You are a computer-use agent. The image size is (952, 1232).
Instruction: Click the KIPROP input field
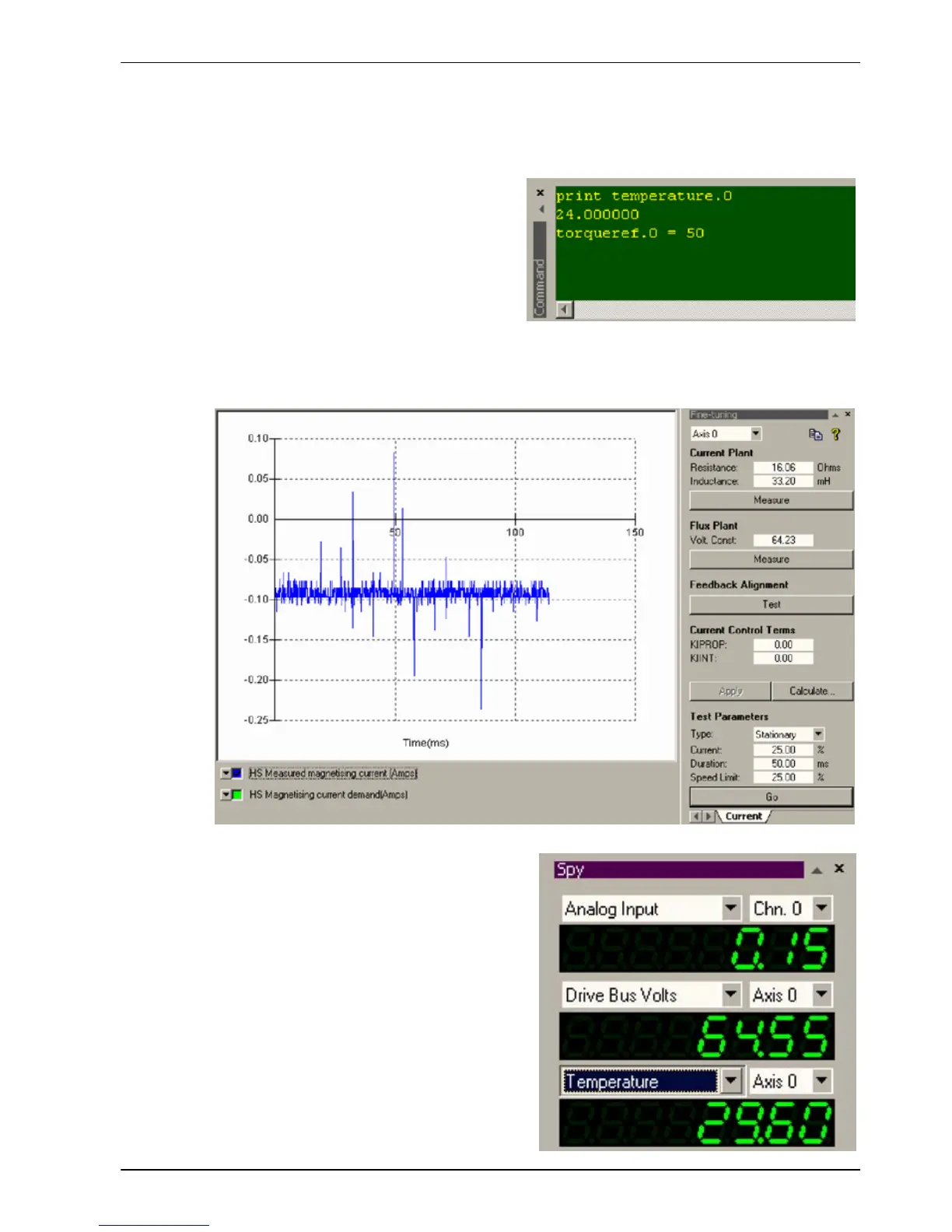783,645
